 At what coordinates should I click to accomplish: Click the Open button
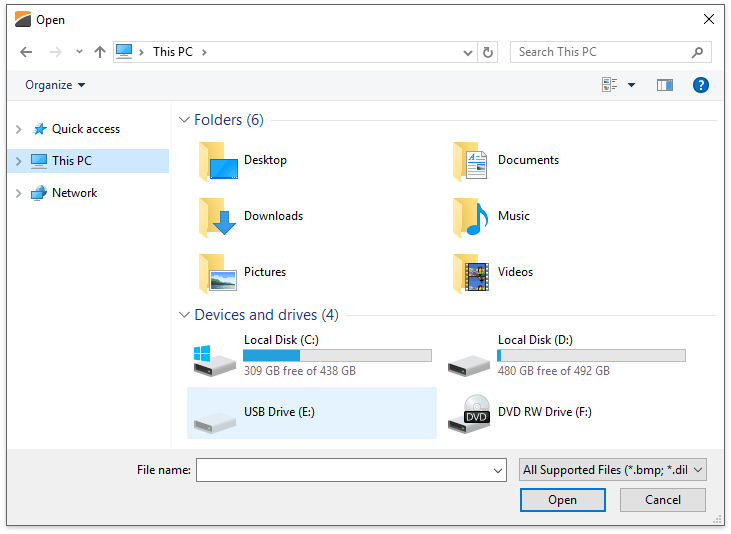562,500
